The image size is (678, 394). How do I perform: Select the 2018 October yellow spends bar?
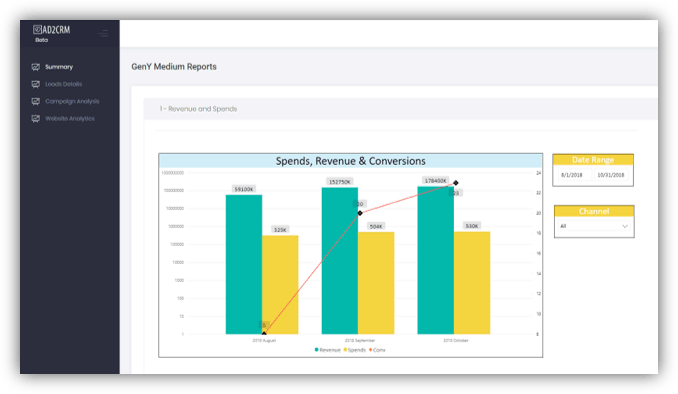472,283
